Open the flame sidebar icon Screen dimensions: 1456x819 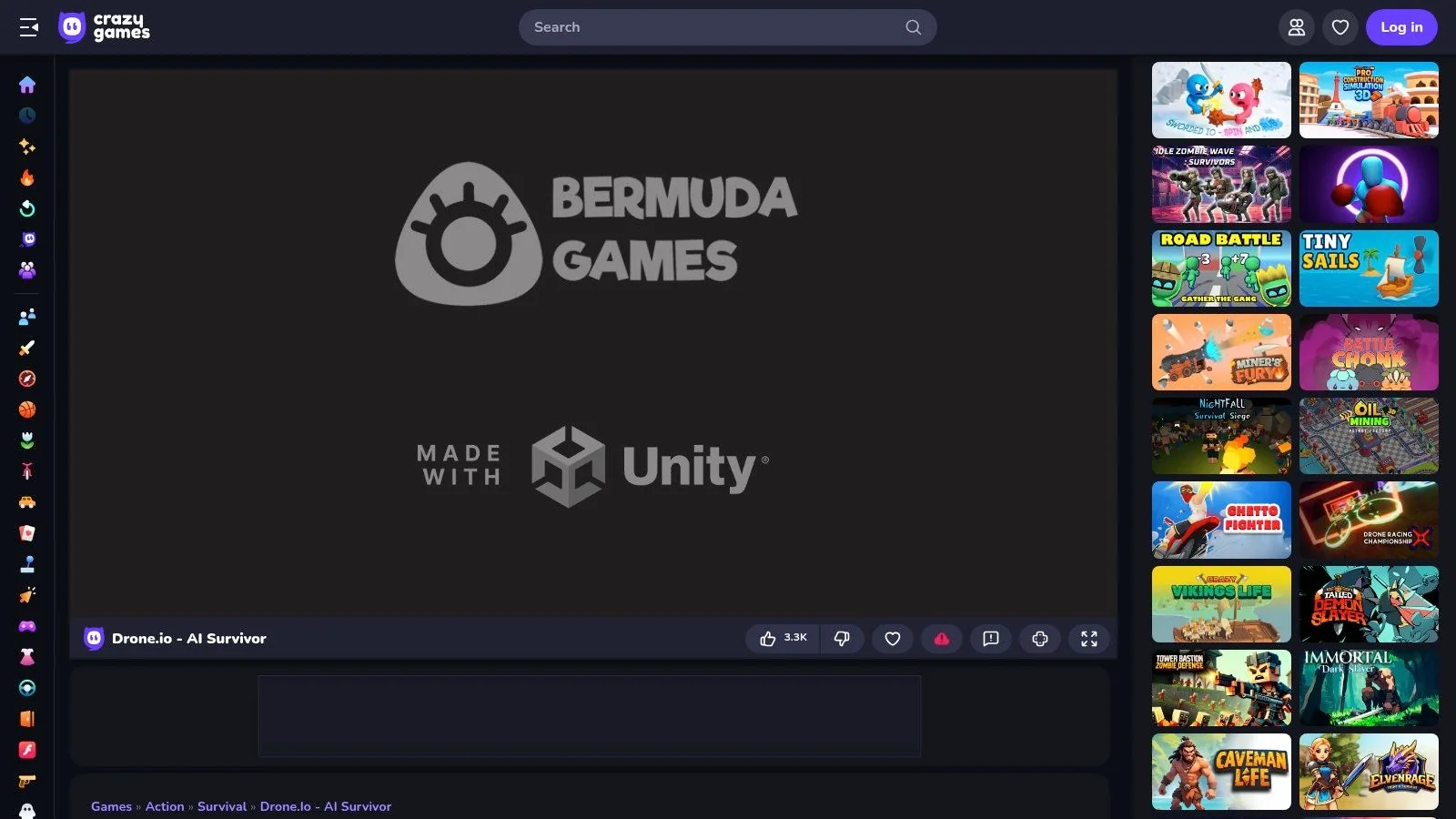tap(27, 177)
